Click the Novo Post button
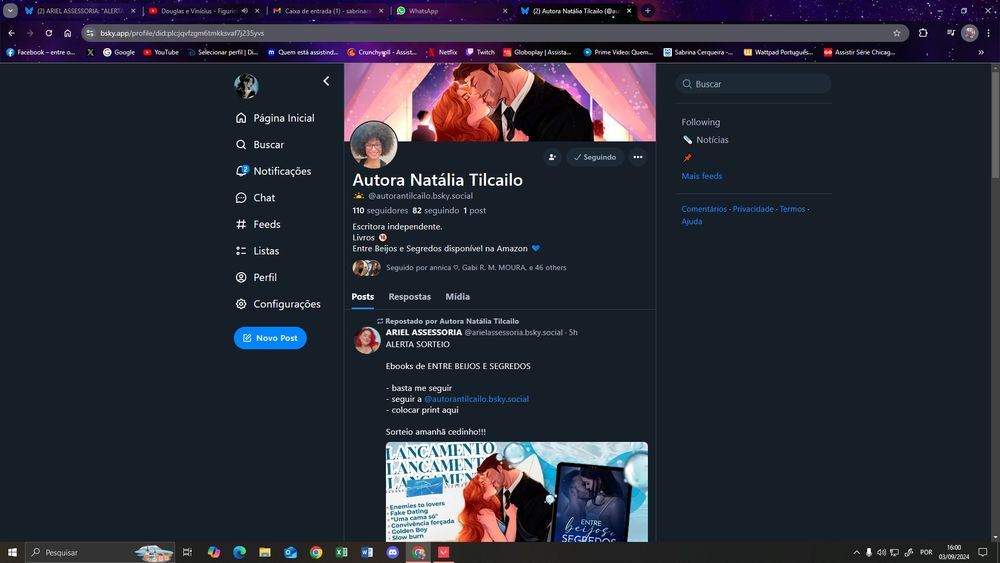 [x=270, y=338]
